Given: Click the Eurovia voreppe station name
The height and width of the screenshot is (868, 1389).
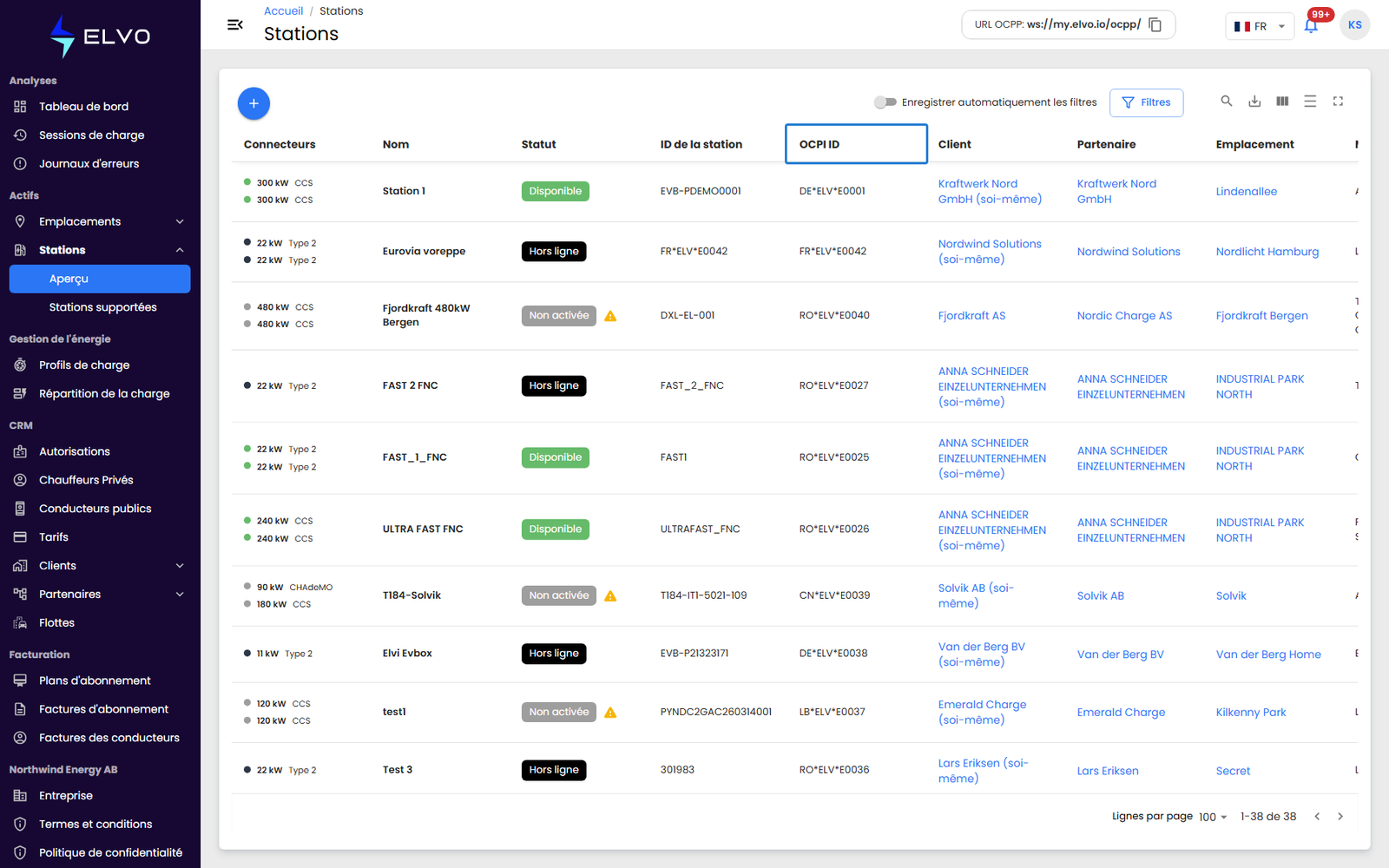Looking at the screenshot, I should point(424,252).
